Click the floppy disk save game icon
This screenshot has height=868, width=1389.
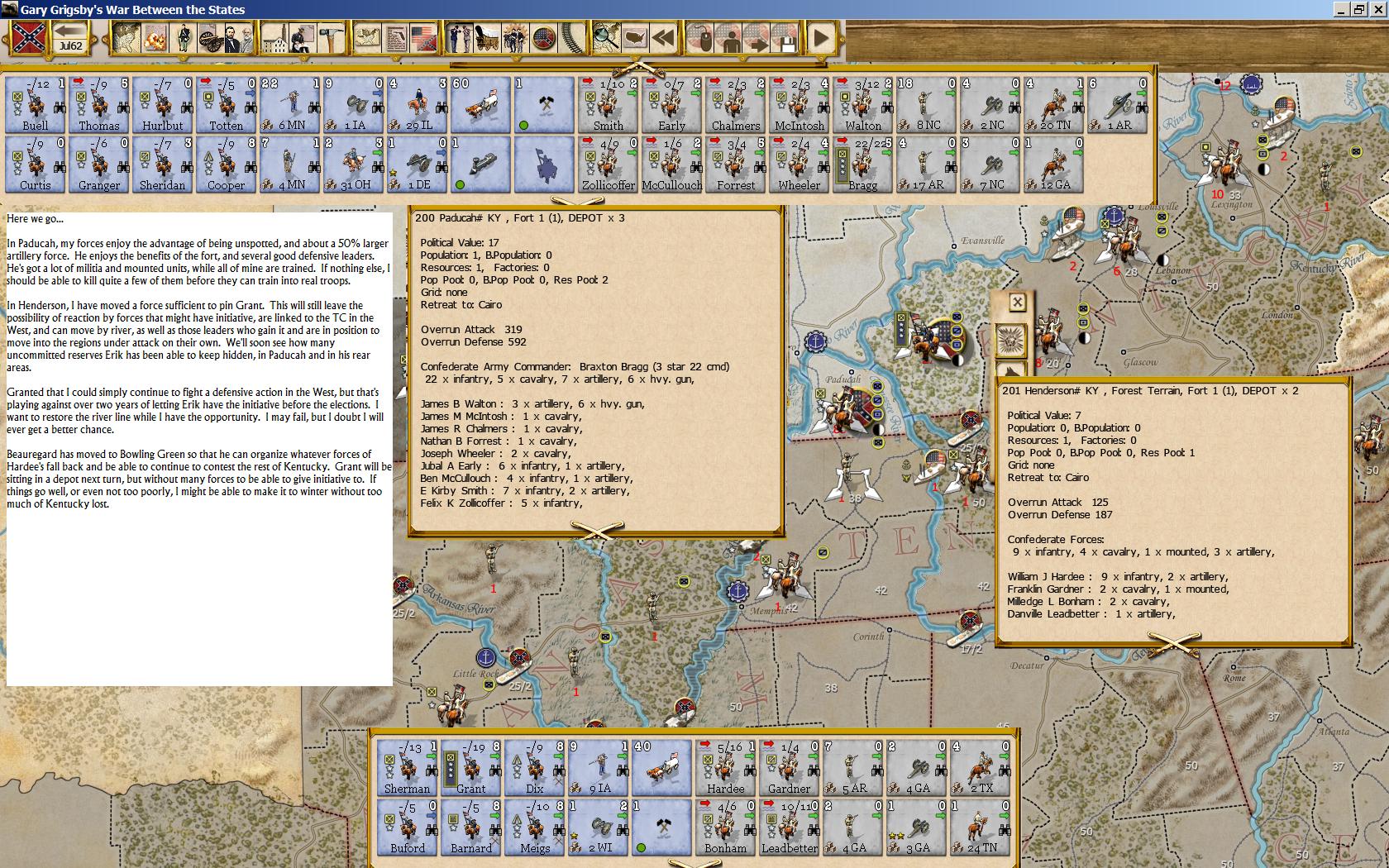point(786,38)
